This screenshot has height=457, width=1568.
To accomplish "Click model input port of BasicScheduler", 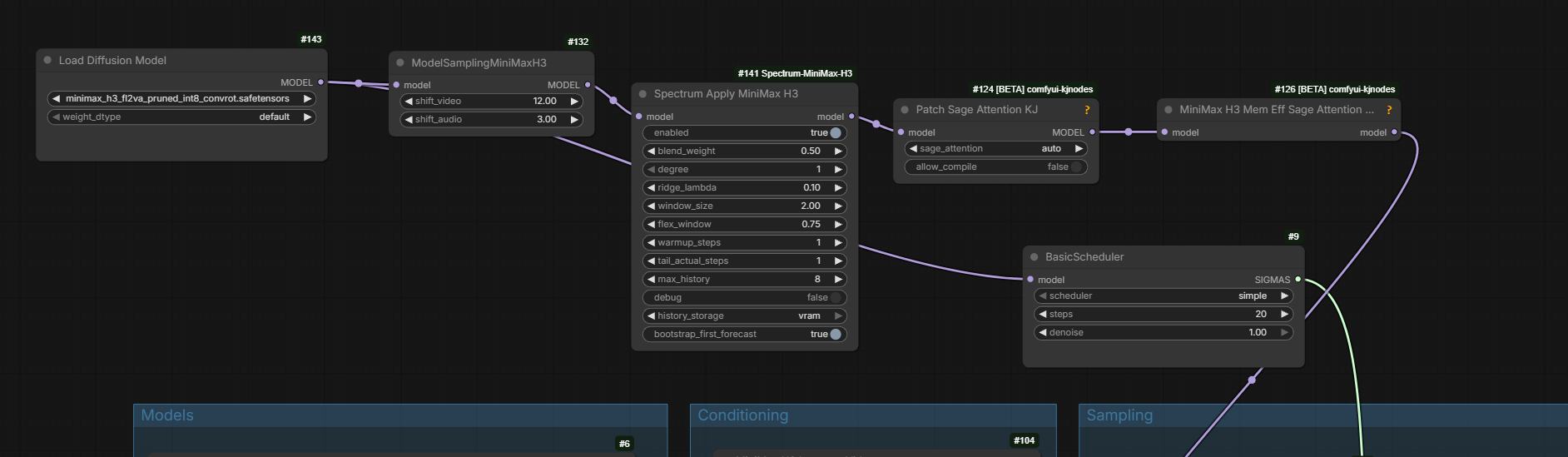I will click(1030, 280).
